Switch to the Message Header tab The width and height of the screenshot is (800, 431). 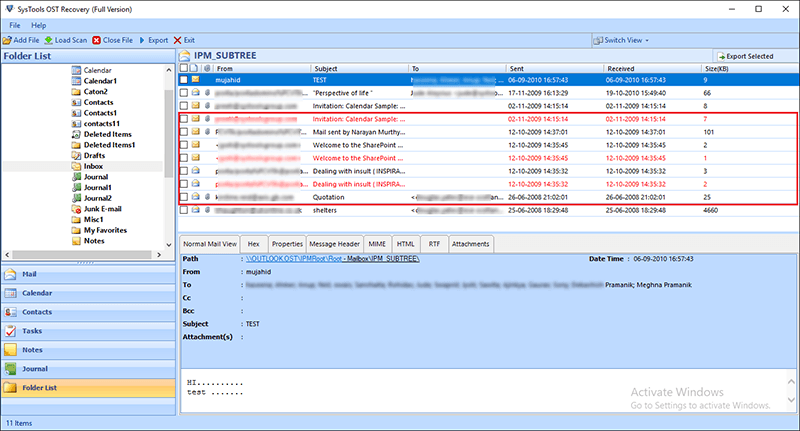pos(334,244)
